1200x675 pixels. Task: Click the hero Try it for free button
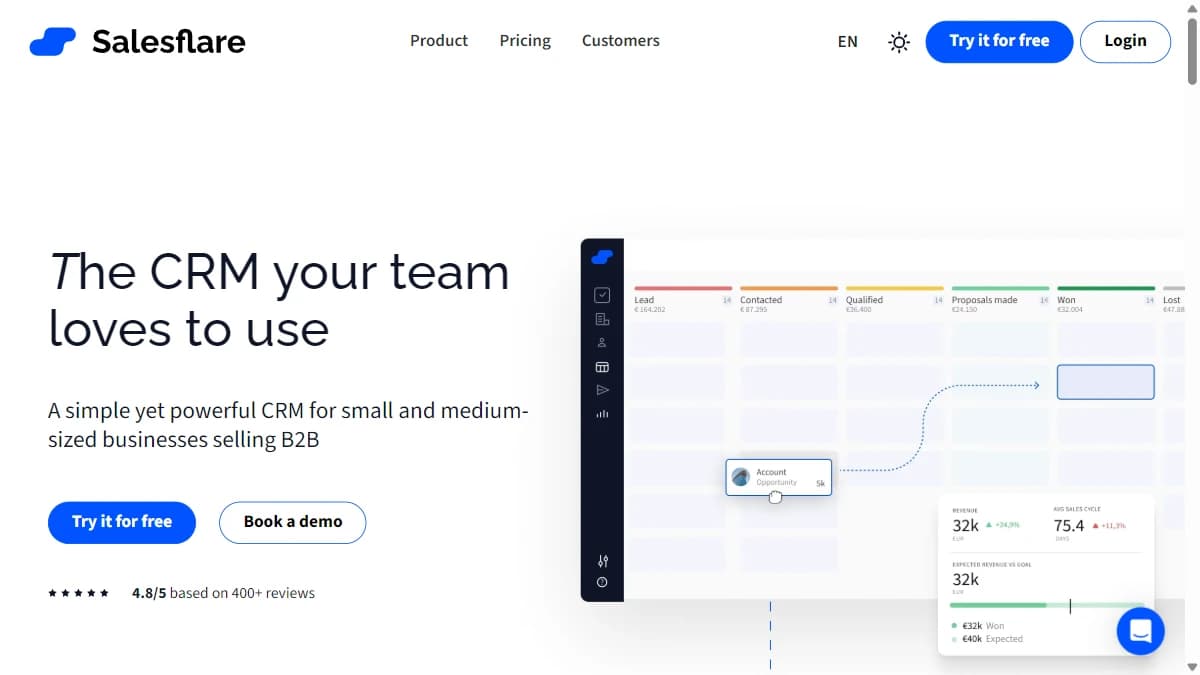(x=122, y=522)
